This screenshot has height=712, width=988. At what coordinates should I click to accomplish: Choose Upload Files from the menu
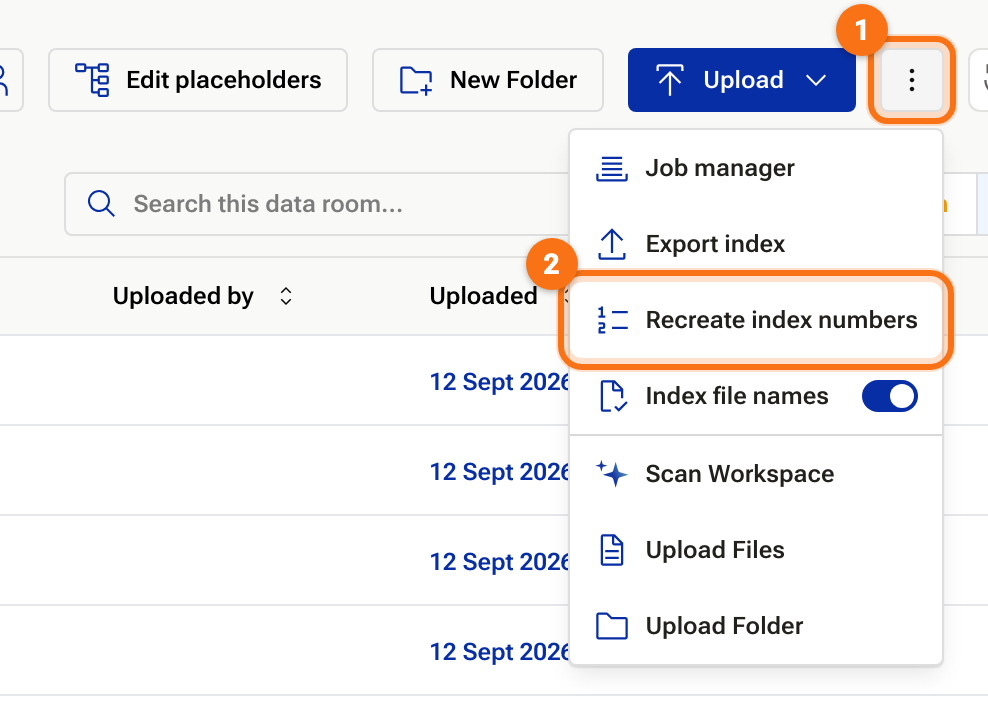(x=756, y=550)
